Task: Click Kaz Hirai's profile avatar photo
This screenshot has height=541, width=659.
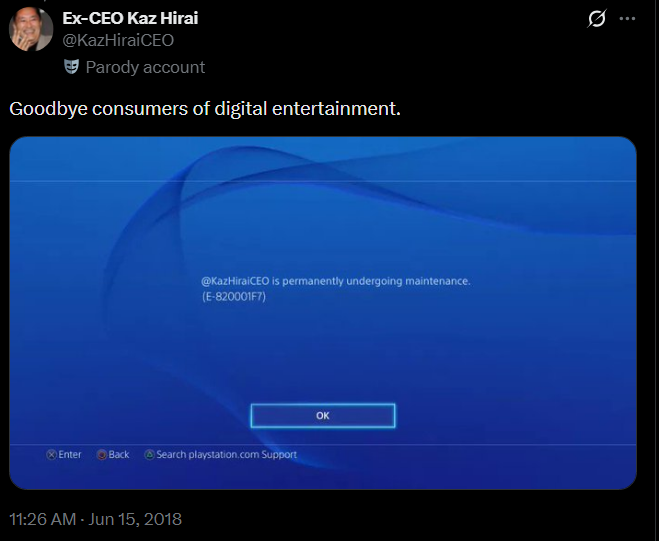Action: tap(31, 29)
